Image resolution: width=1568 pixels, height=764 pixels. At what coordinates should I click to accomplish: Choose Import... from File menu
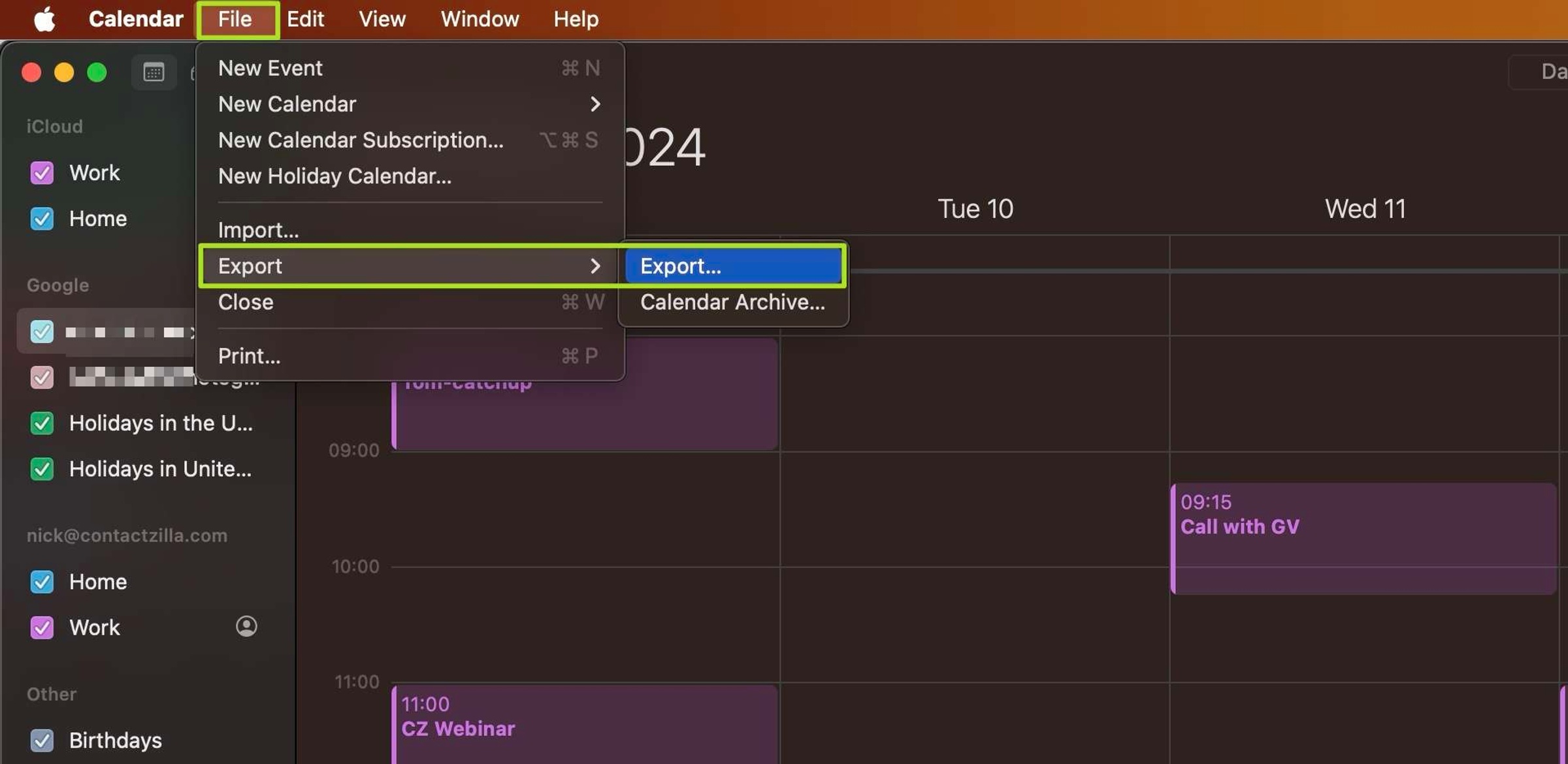410,230
